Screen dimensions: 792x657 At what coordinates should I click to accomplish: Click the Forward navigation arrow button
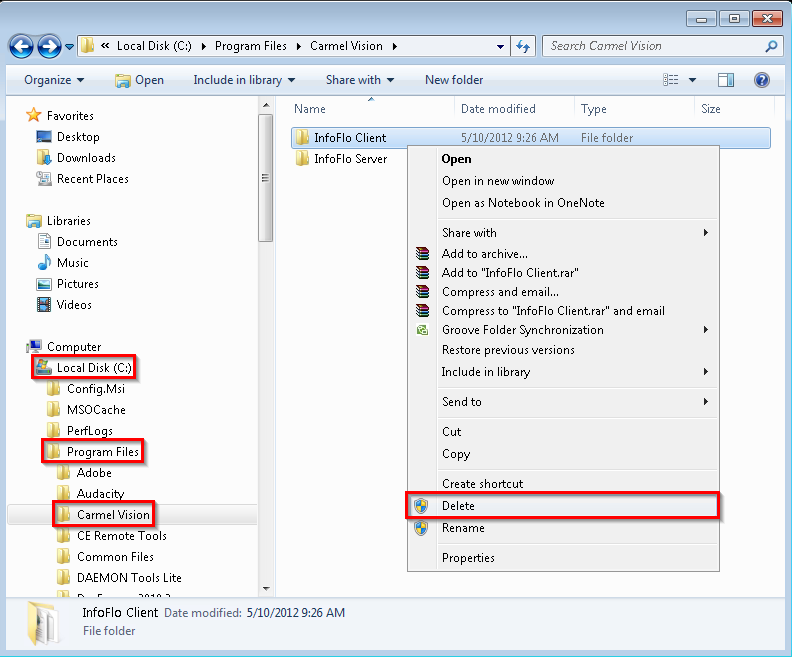pyautogui.click(x=48, y=46)
